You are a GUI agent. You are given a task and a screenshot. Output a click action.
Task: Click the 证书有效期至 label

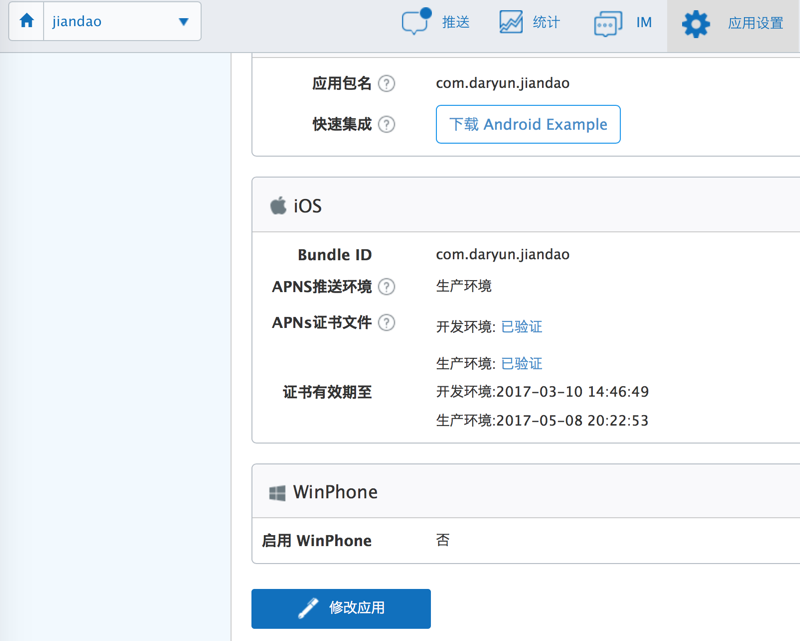[x=327, y=392]
